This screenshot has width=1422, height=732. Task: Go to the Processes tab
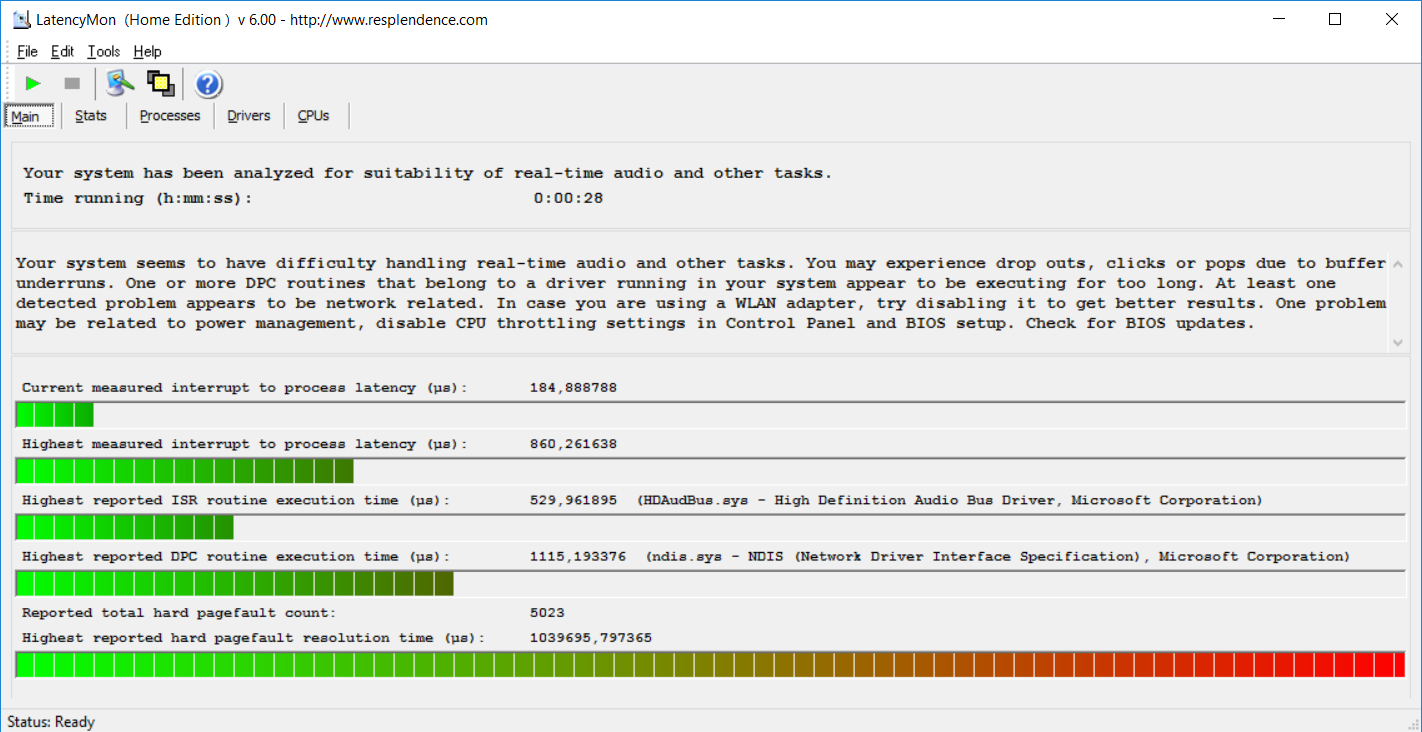pos(170,116)
